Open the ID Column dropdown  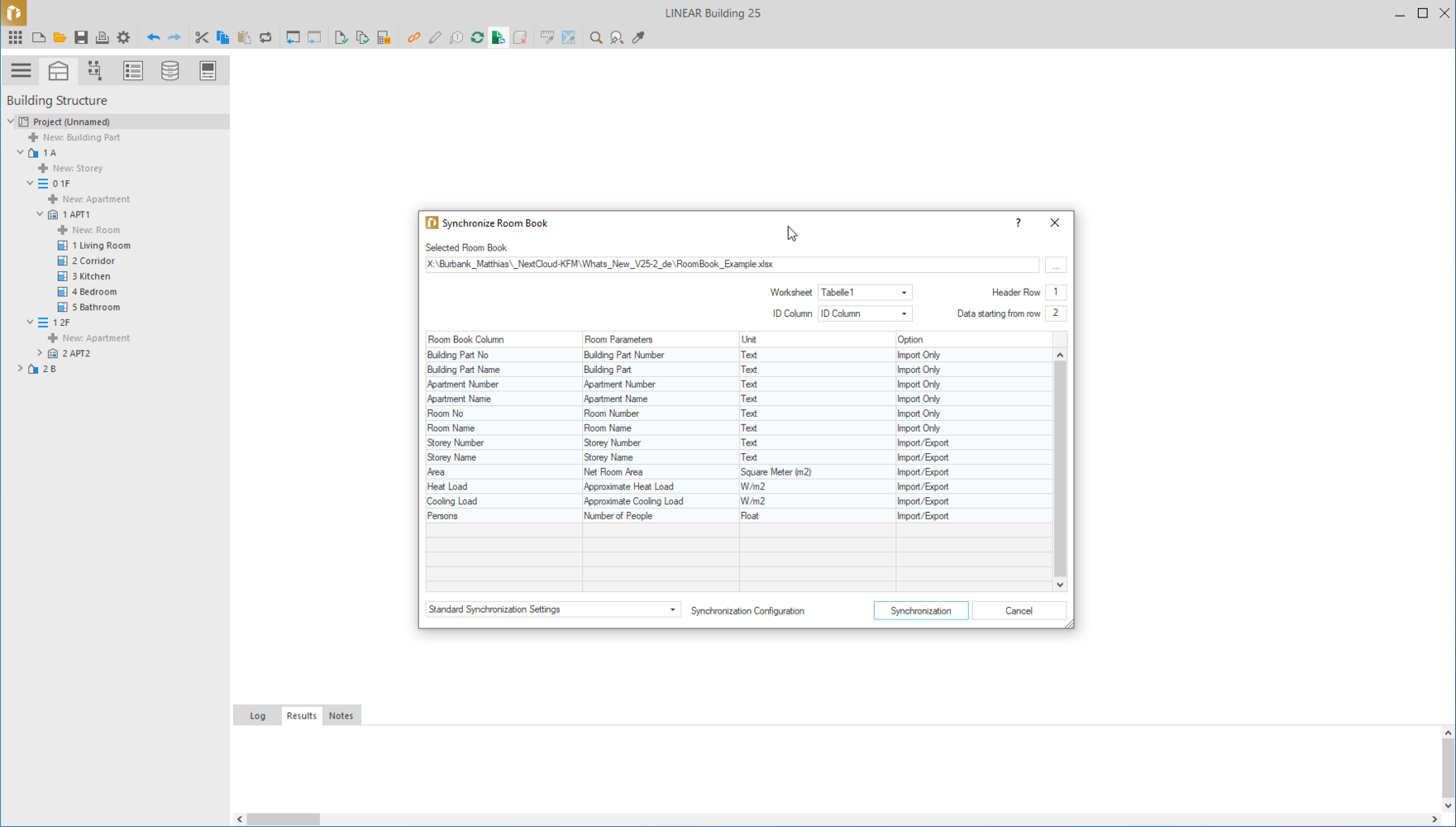pyautogui.click(x=864, y=313)
